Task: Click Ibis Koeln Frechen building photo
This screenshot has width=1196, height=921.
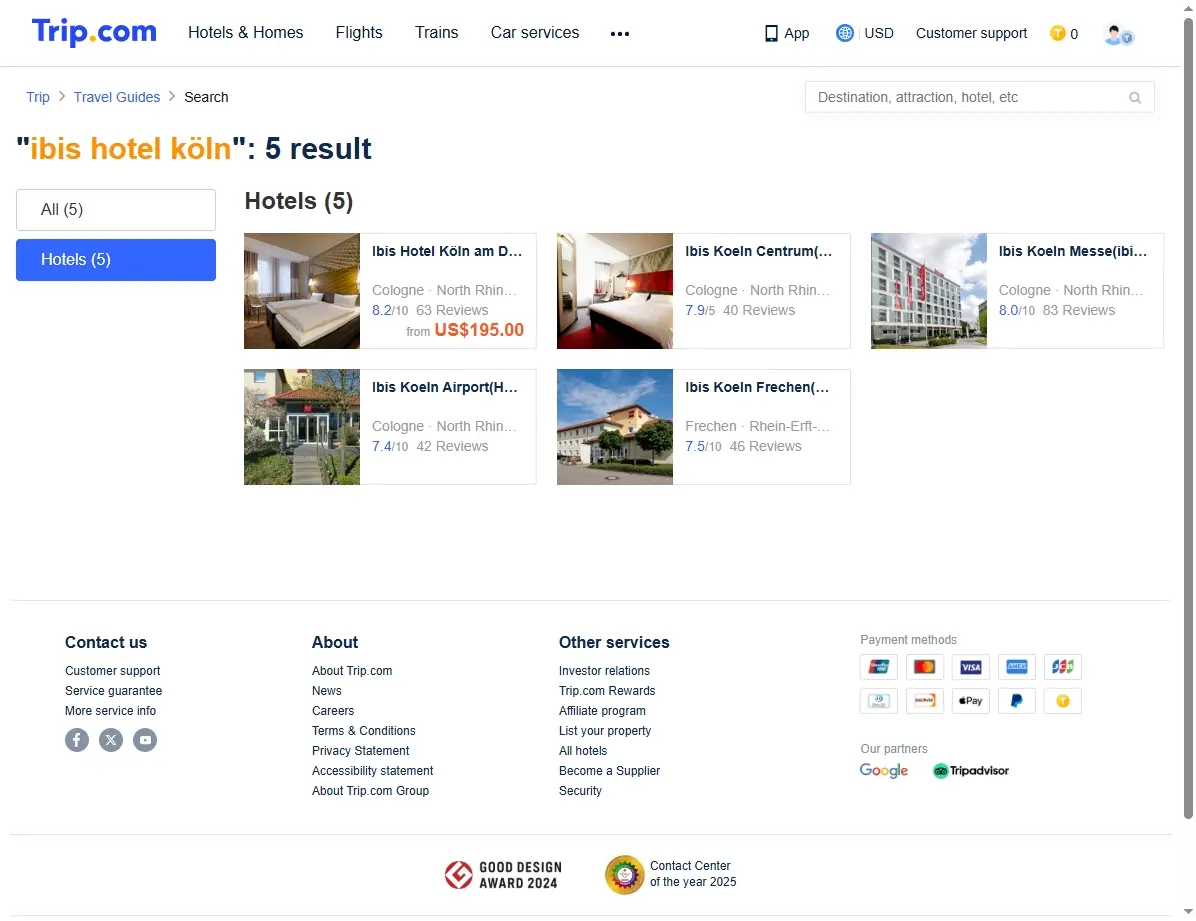Action: (x=615, y=427)
